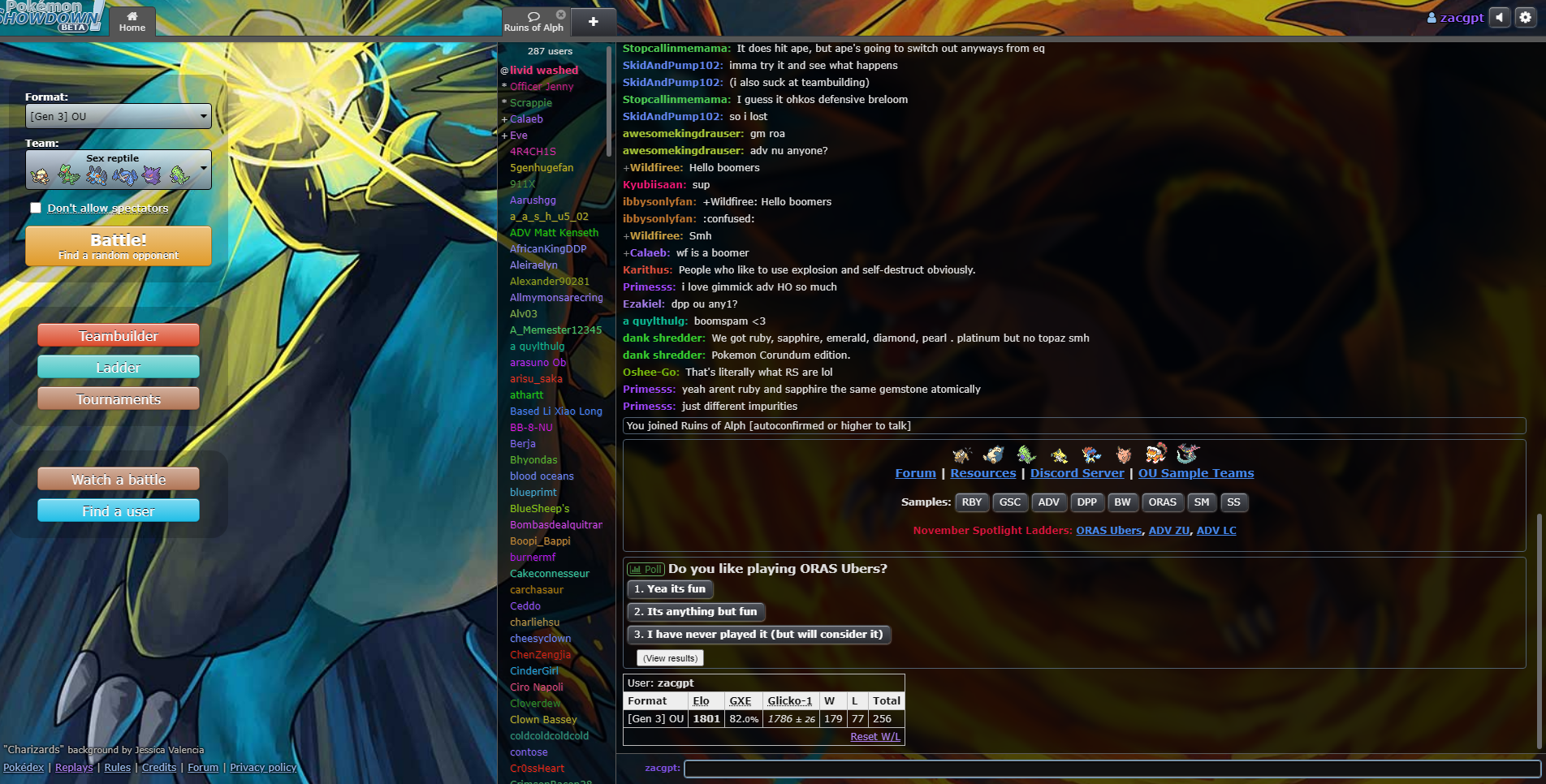Viewport: 1546px width, 784px height.
Task: Select the GSC samples button
Action: coord(1010,502)
